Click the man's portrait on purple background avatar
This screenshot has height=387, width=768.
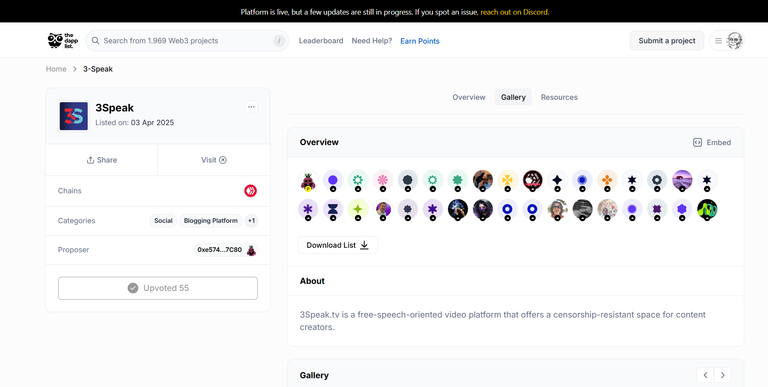(383, 209)
